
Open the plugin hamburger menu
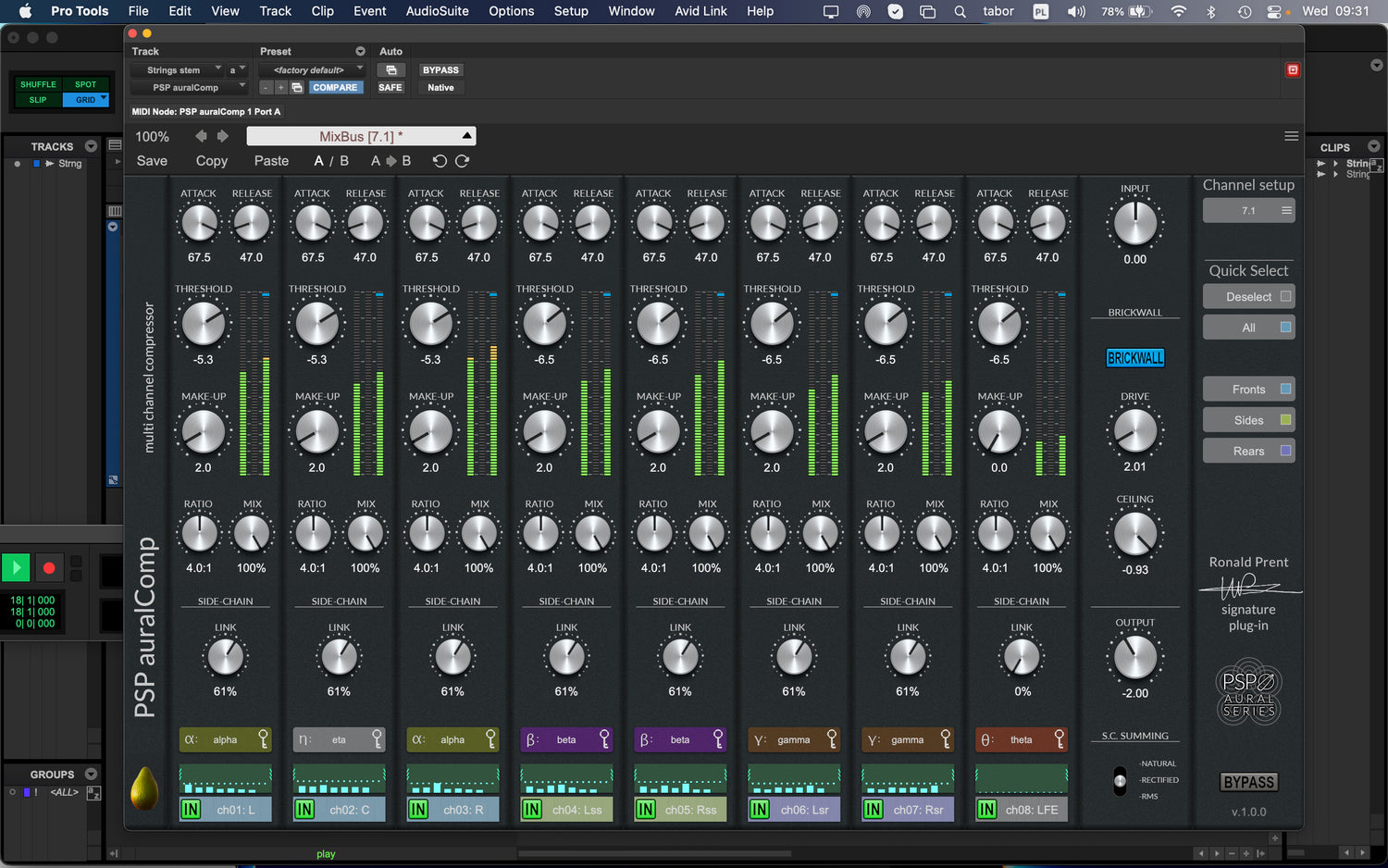coord(1291,136)
